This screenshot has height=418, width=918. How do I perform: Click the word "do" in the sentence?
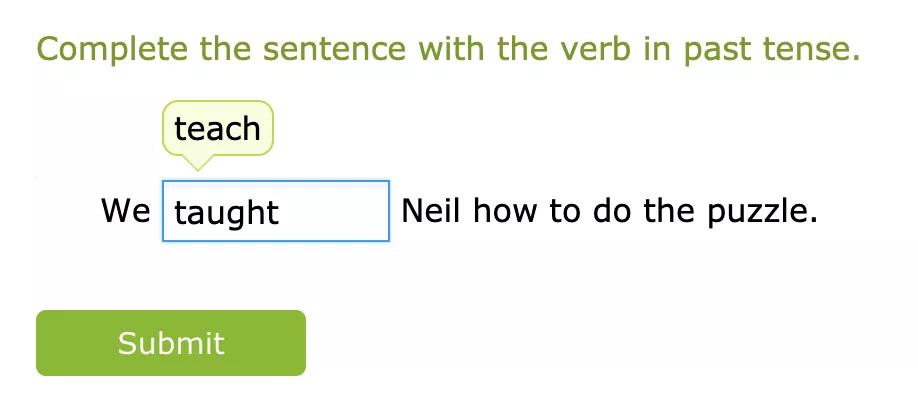click(612, 211)
